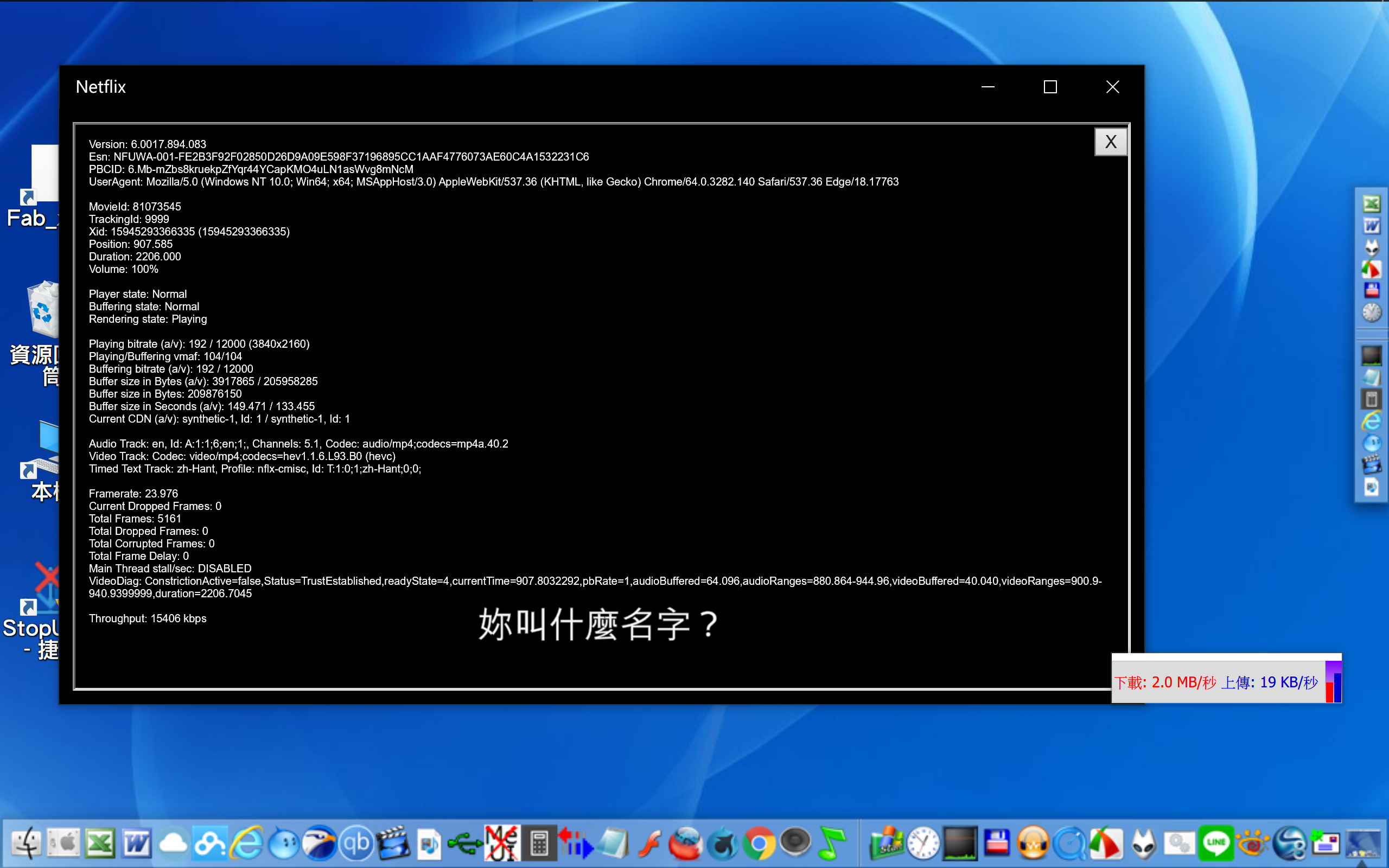The height and width of the screenshot is (868, 1389).
Task: Launch qBittorrent from the dock
Action: click(356, 843)
